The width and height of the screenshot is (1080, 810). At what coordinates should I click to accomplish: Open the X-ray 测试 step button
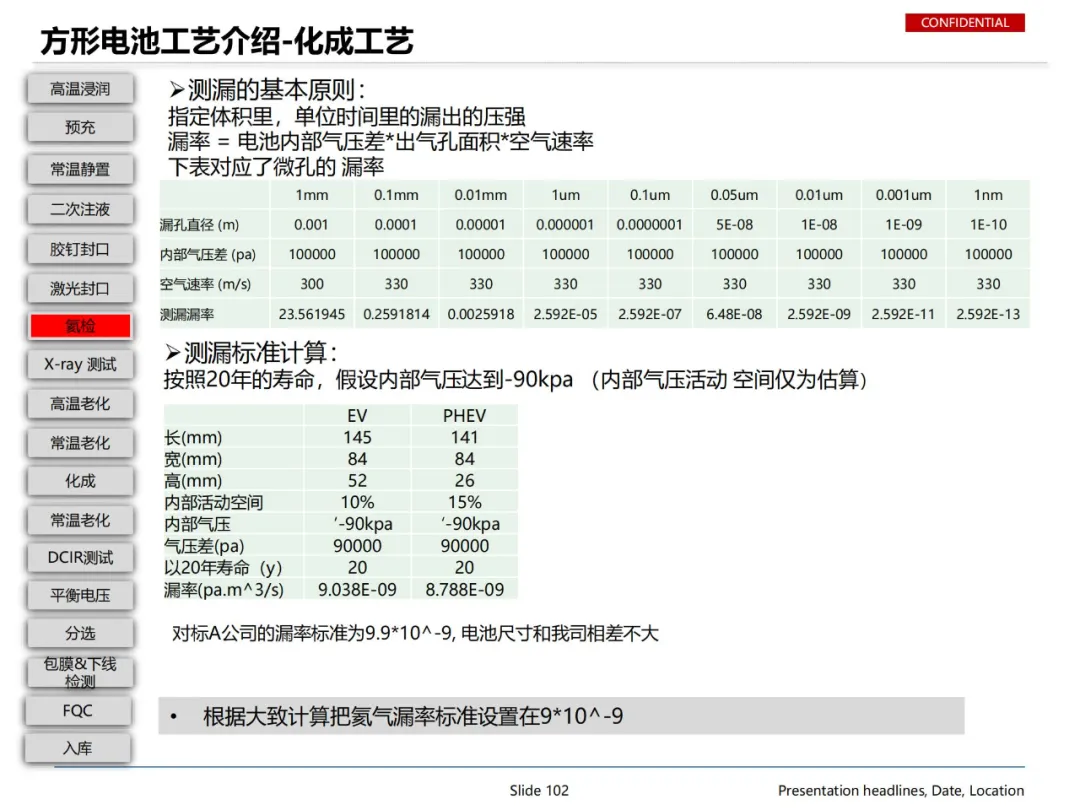coord(80,364)
